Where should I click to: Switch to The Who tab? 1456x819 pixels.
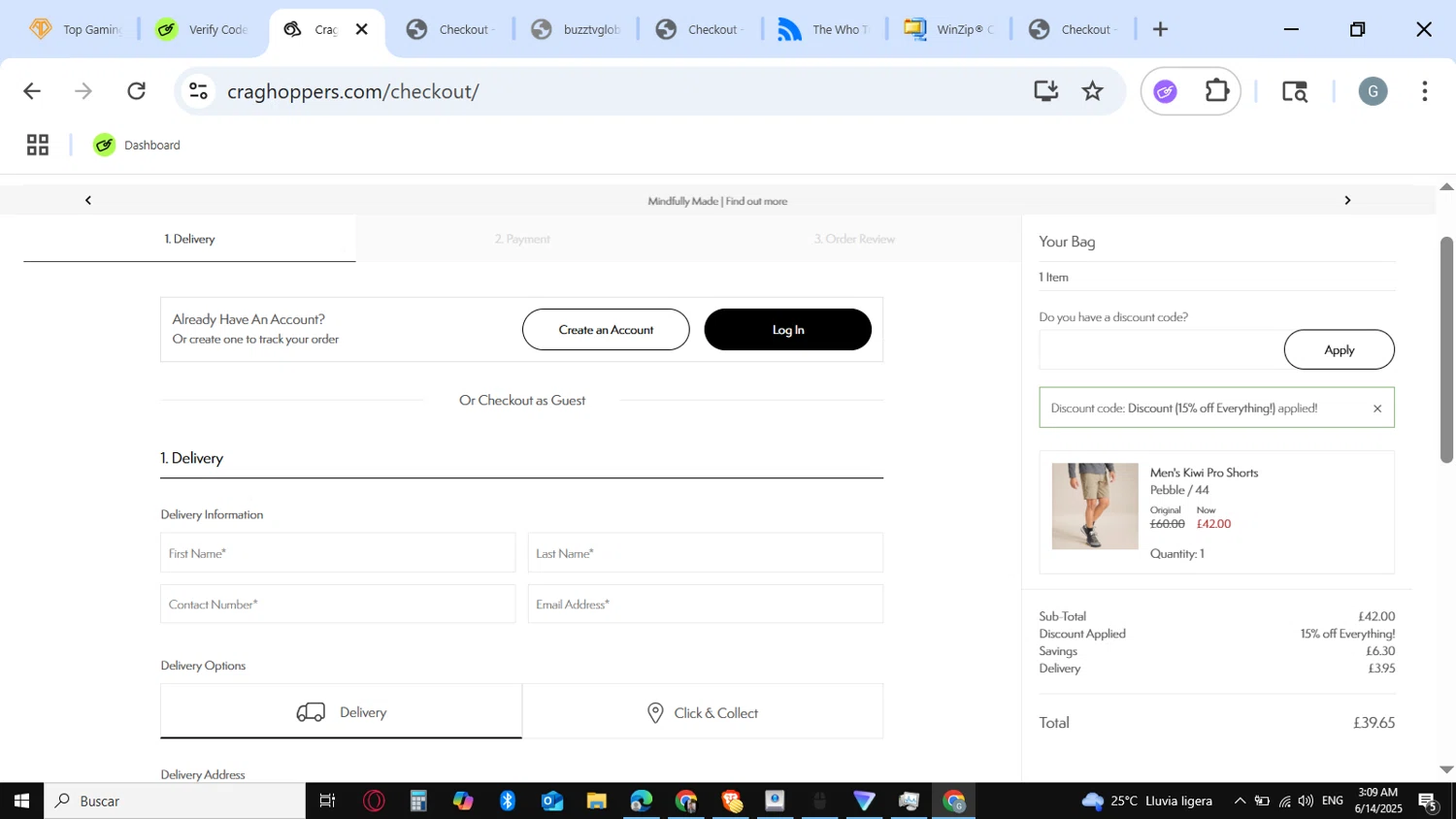coord(825,29)
